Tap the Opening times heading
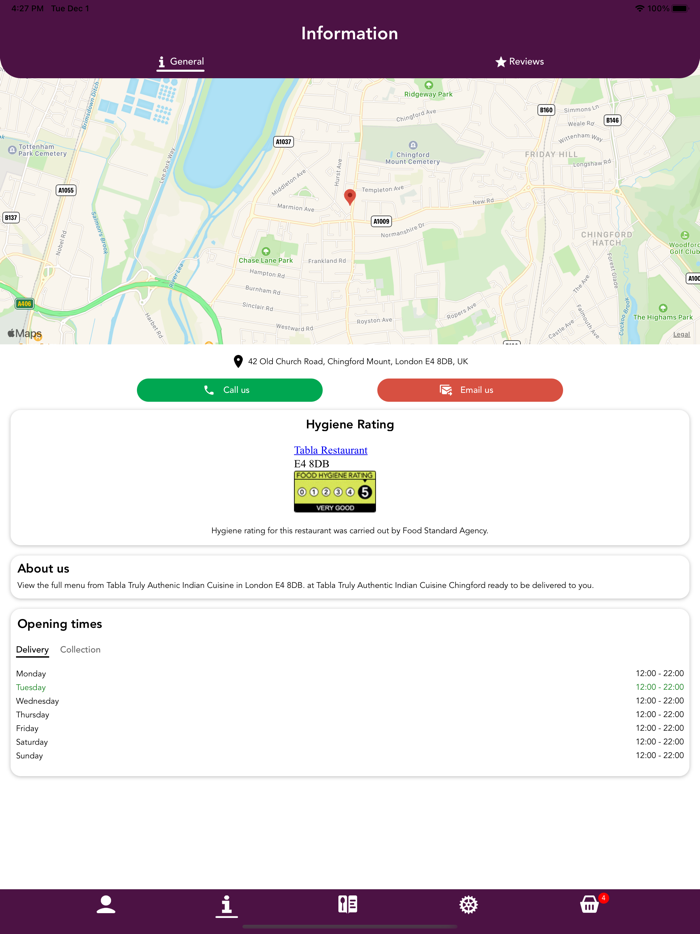Viewport: 700px width, 934px height. coord(60,624)
